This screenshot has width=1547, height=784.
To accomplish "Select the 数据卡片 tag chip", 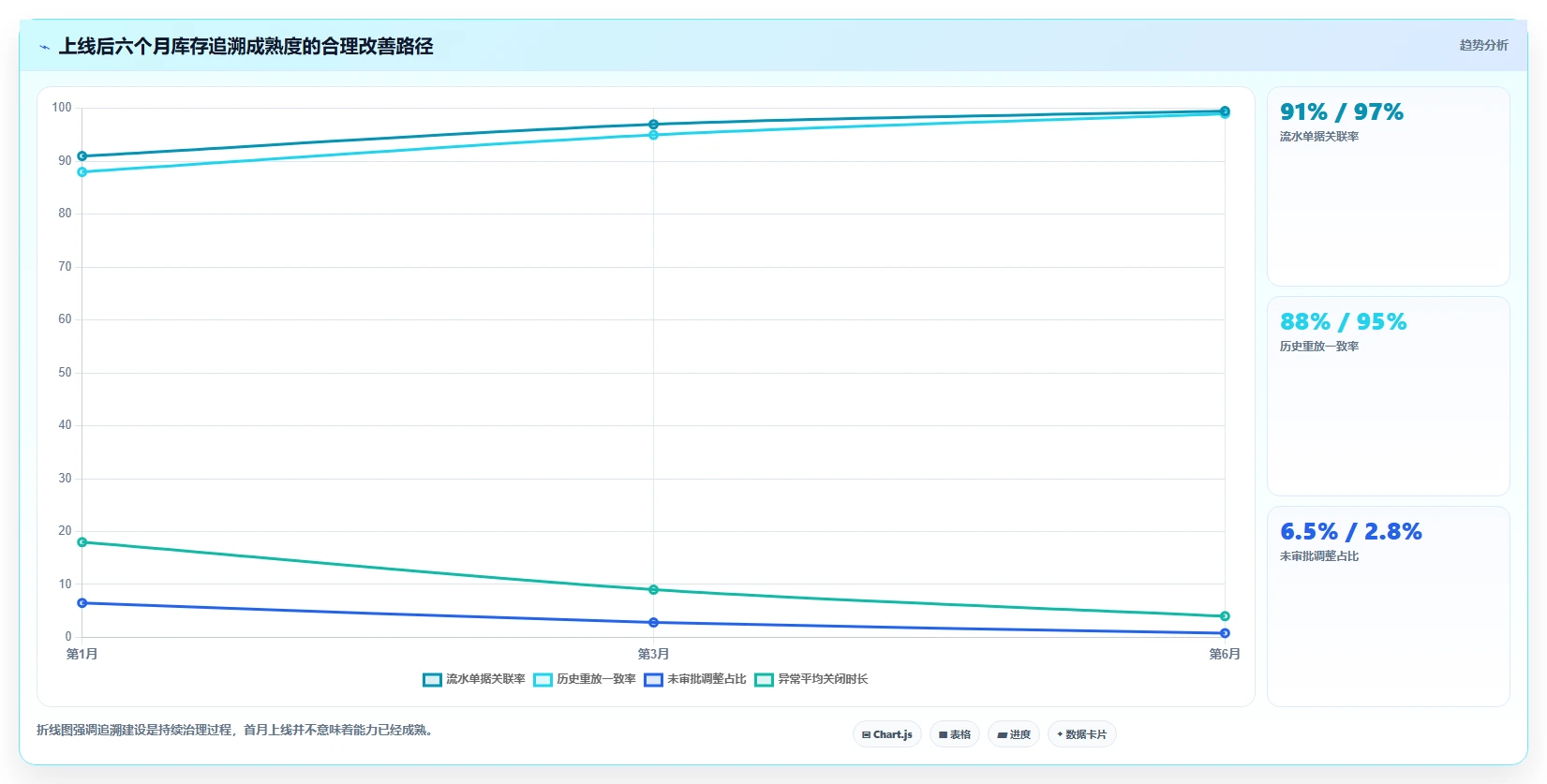I will click(1082, 734).
